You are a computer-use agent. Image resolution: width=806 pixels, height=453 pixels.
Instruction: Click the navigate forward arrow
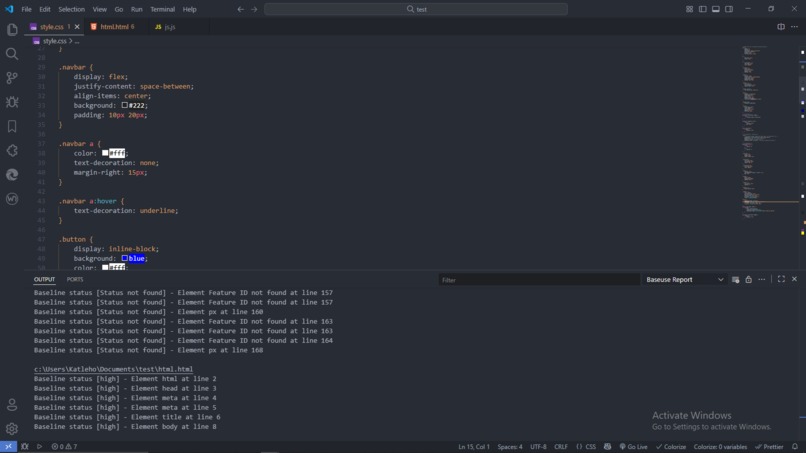click(x=254, y=9)
